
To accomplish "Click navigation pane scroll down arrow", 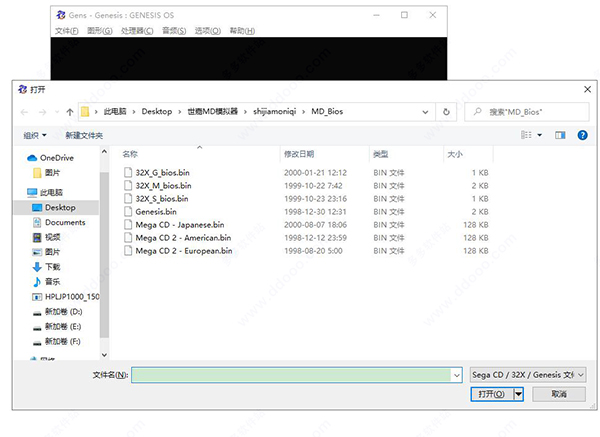I will pyautogui.click(x=104, y=355).
